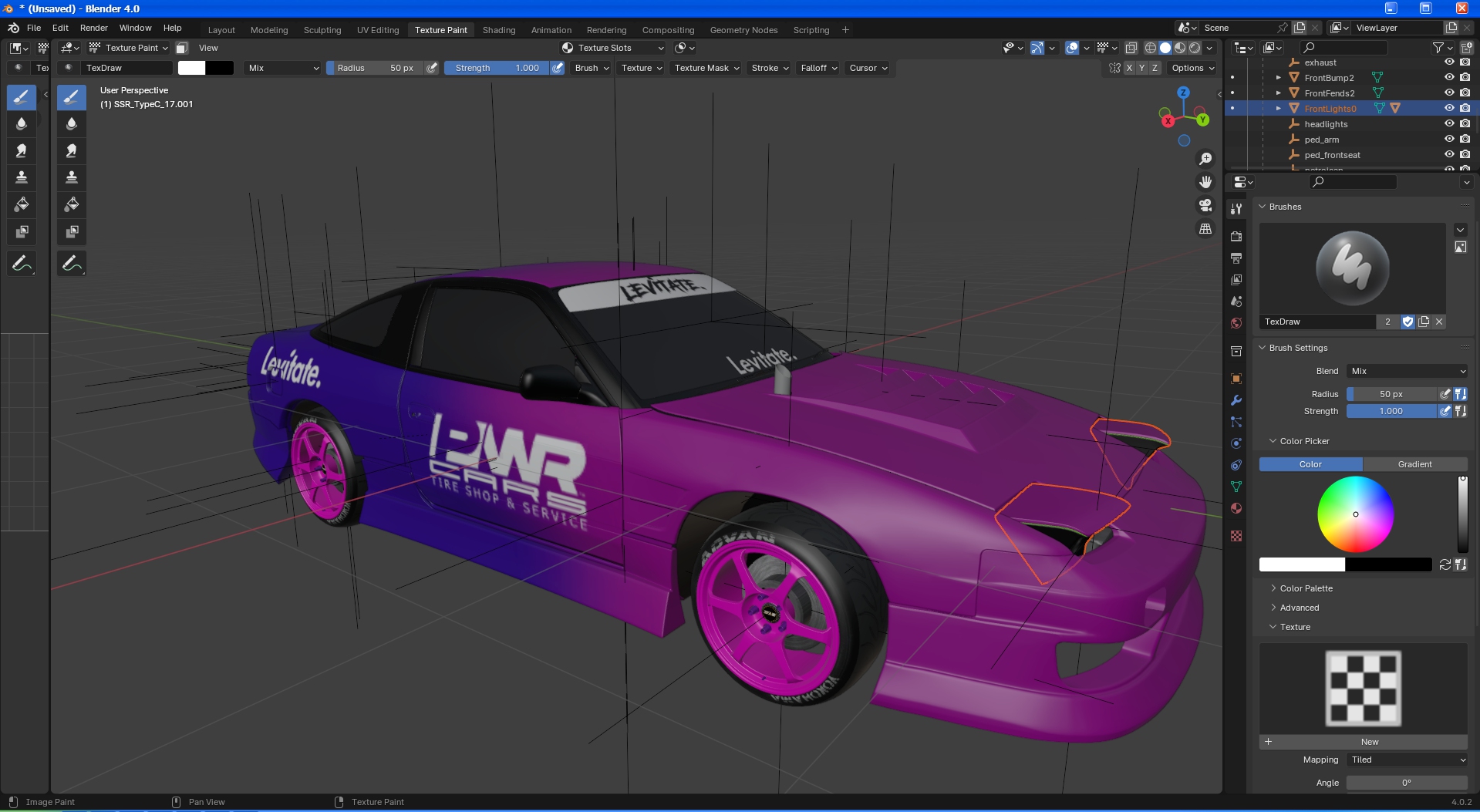
Task: Hide FrontBump2 in viewport via eye
Action: 1449,78
